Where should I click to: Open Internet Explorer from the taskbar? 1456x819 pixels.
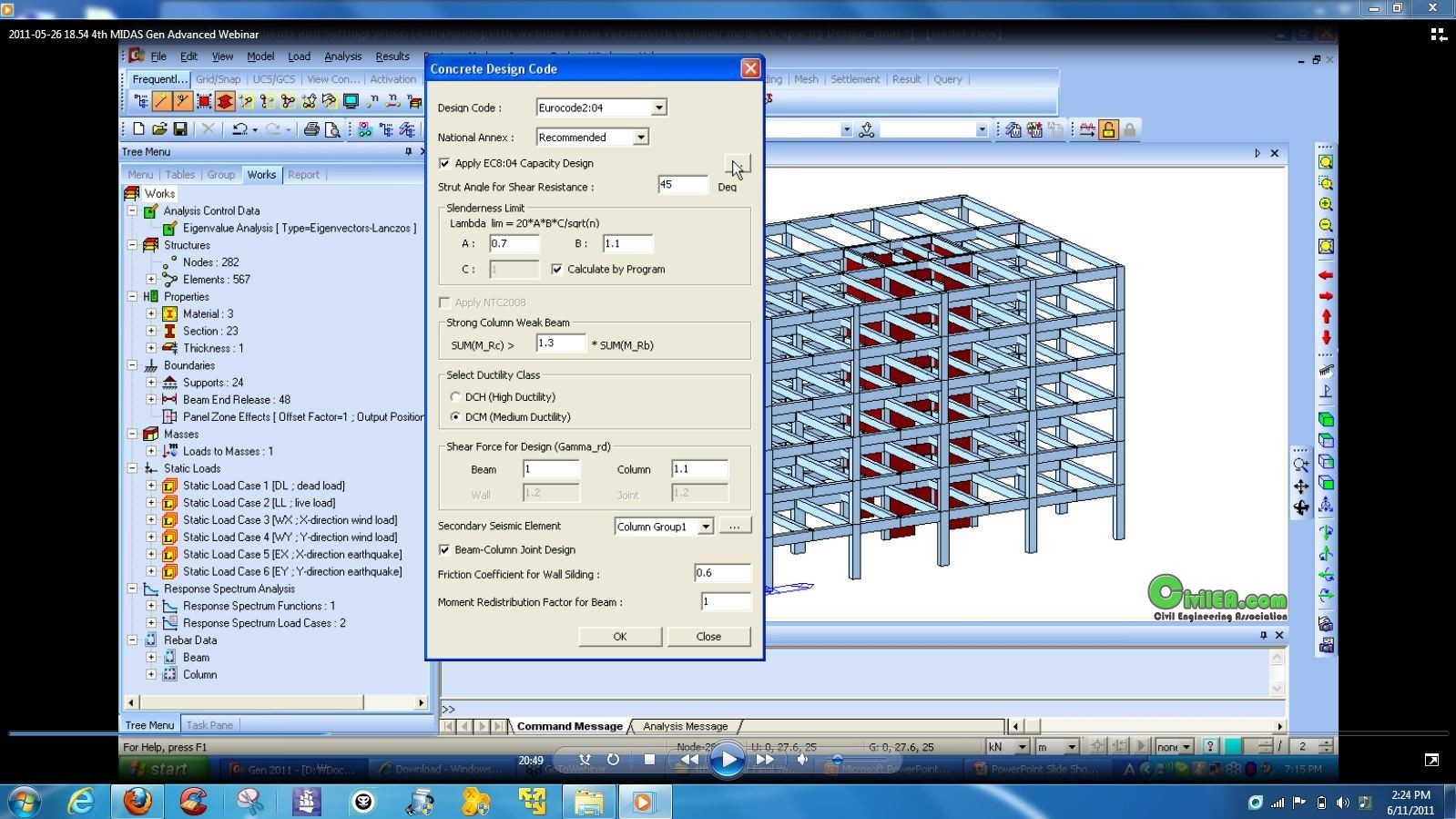(x=82, y=802)
